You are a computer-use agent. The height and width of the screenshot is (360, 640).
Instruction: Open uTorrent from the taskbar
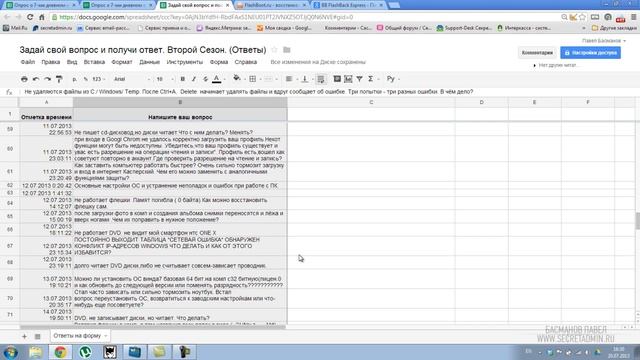(x=85, y=352)
